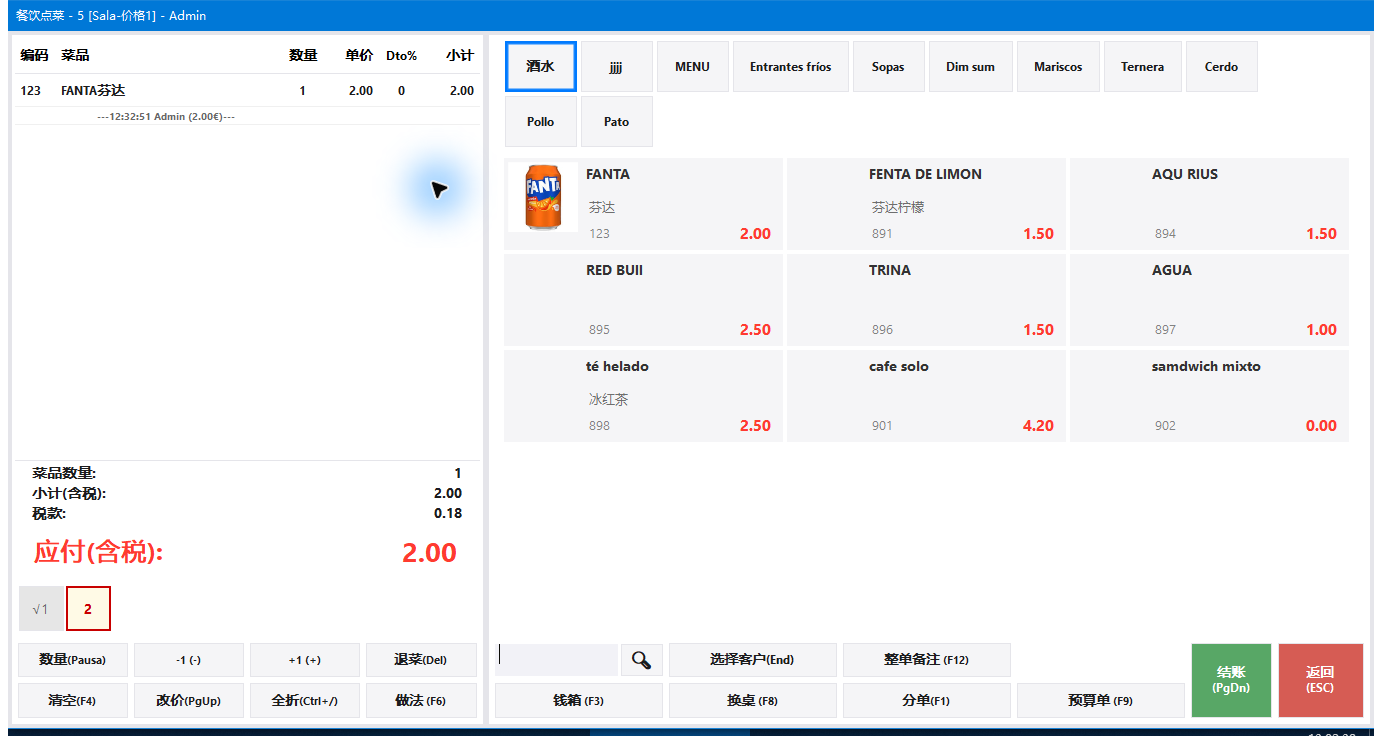The height and width of the screenshot is (736, 1382).
Task: Switch to the Sopas category
Action: tap(888, 67)
